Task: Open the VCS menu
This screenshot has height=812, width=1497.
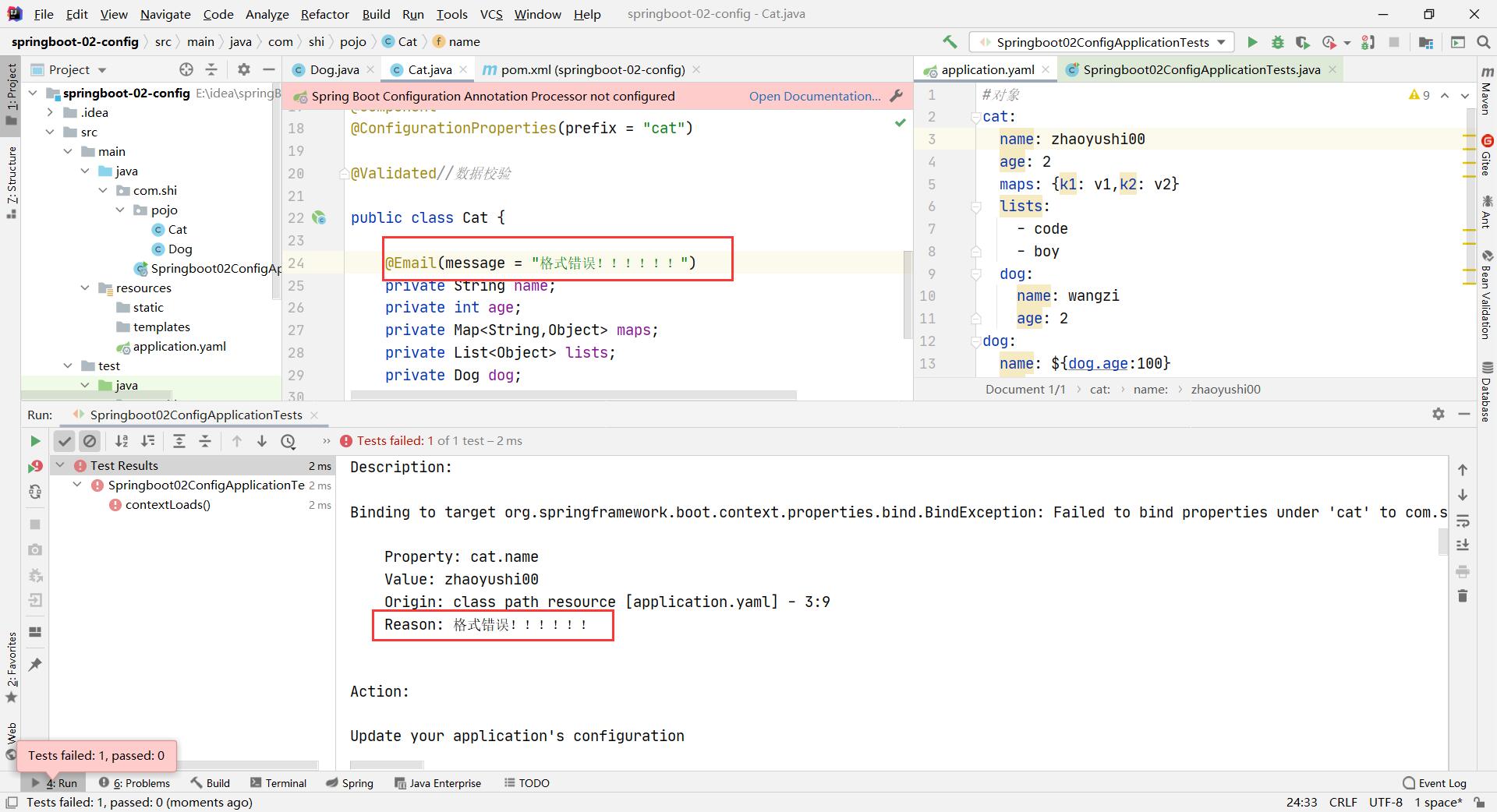Action: tap(491, 14)
